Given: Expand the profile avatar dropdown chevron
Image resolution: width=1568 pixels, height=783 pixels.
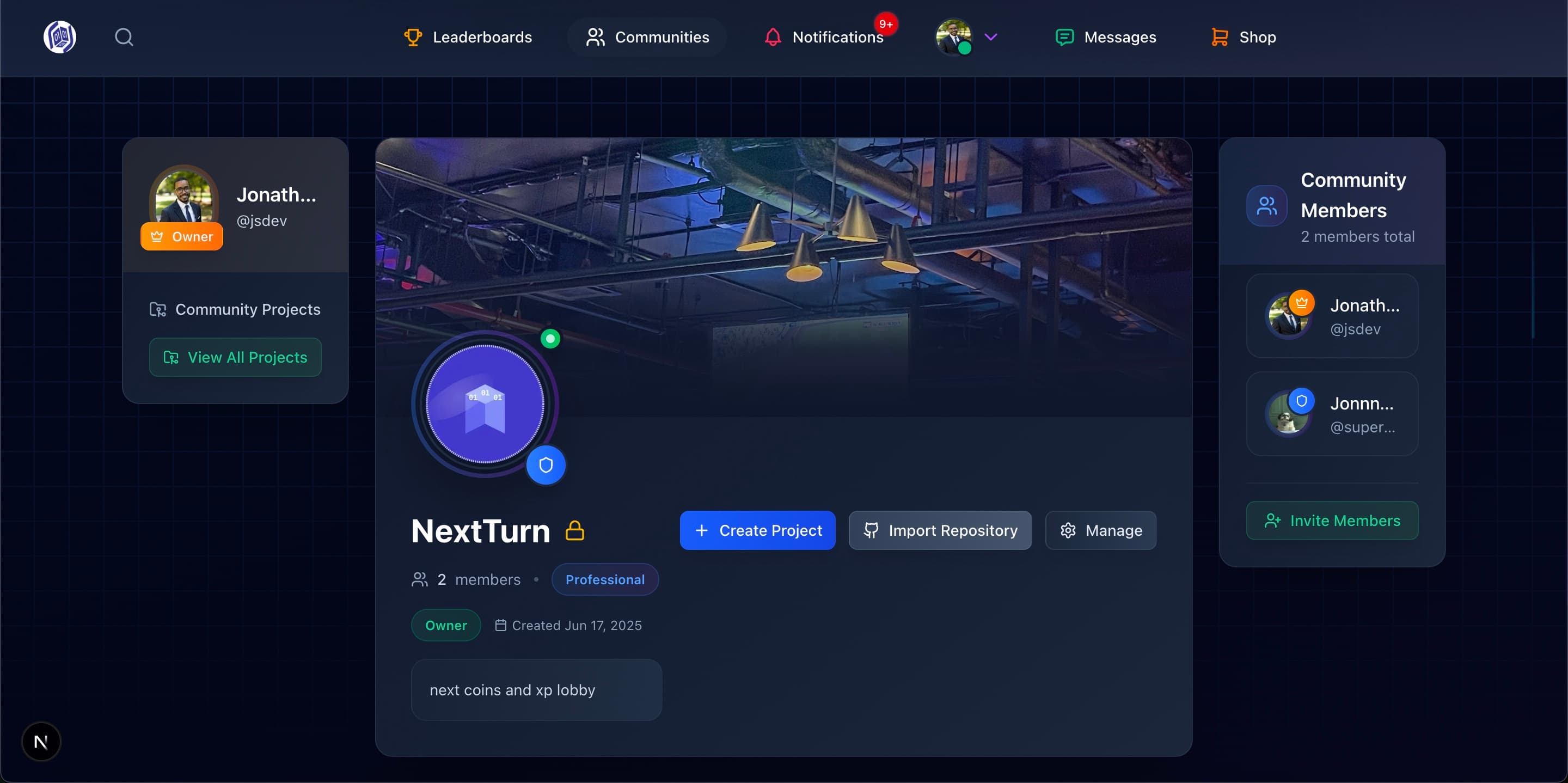Looking at the screenshot, I should (x=990, y=37).
